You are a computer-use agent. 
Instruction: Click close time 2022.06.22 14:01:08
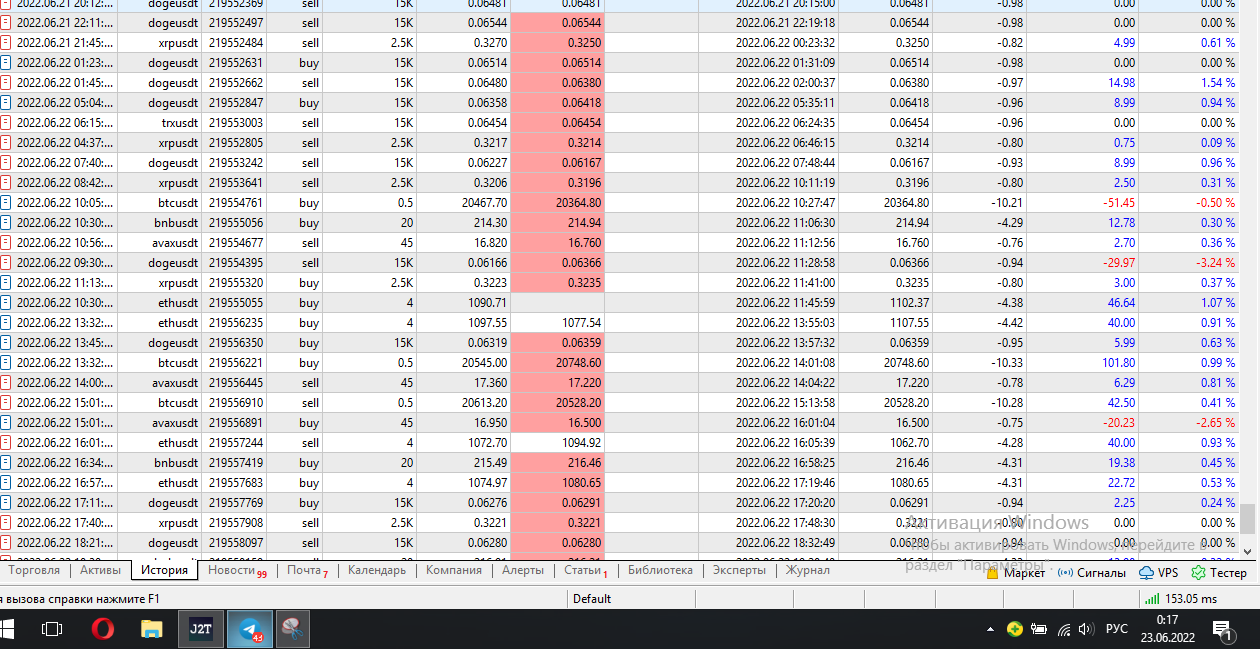(785, 363)
